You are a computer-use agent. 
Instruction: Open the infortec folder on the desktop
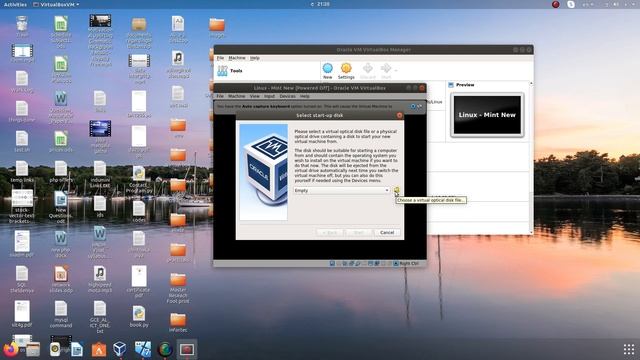pos(178,322)
